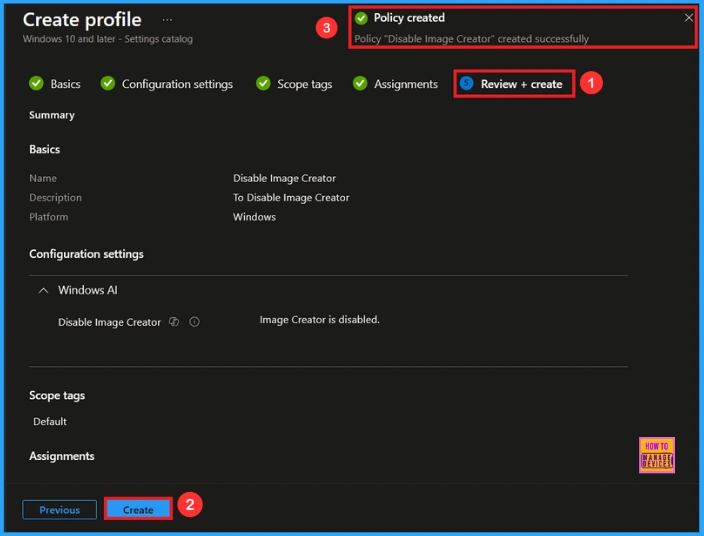Click the green check icon in notification
704x536 pixels.
361,18
